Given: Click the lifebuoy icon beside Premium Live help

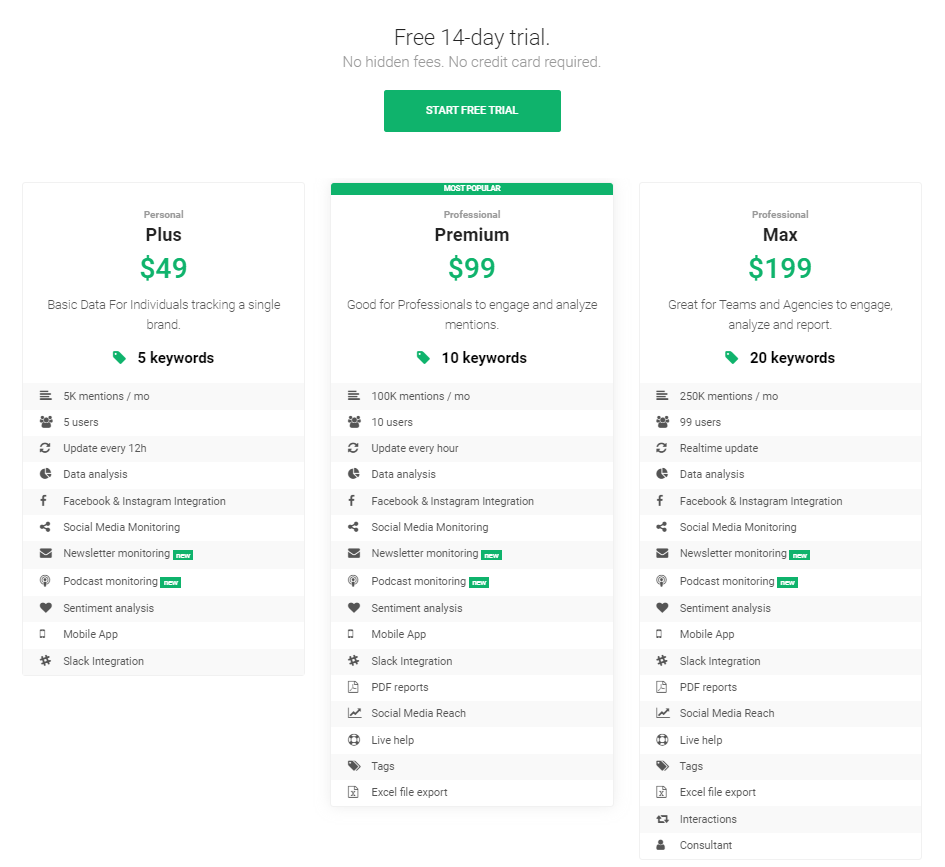Looking at the screenshot, I should (353, 740).
